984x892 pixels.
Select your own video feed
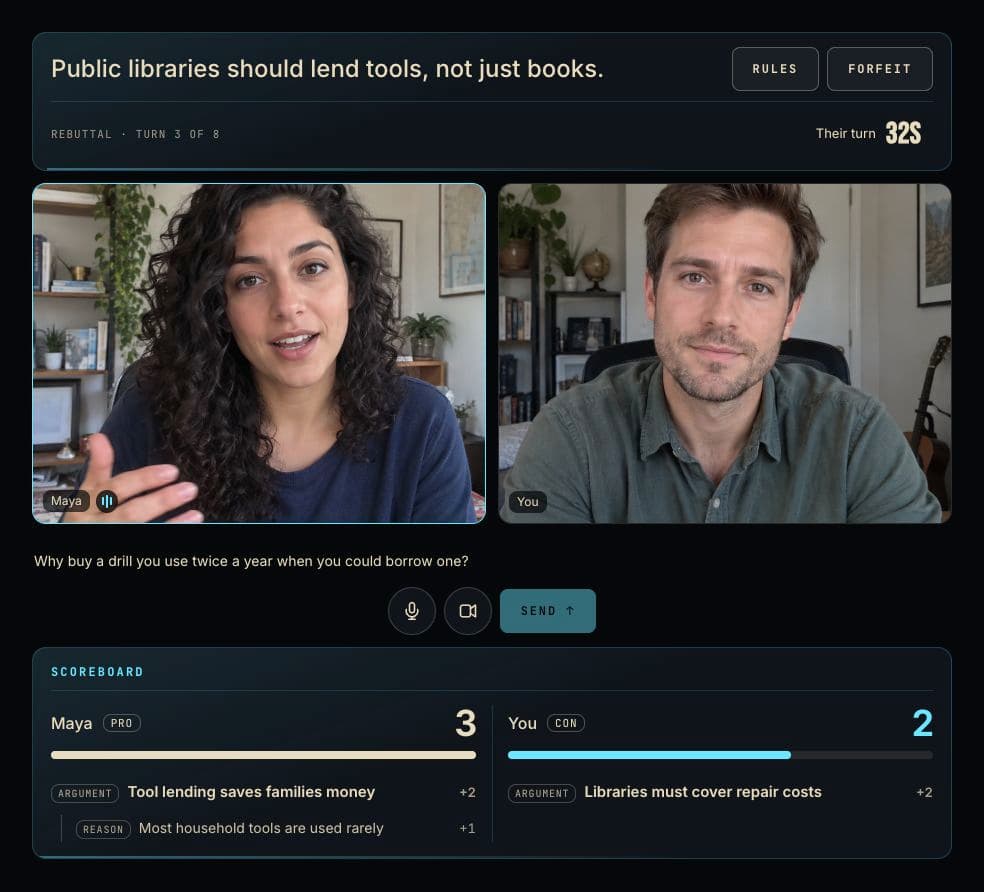pyautogui.click(x=725, y=353)
